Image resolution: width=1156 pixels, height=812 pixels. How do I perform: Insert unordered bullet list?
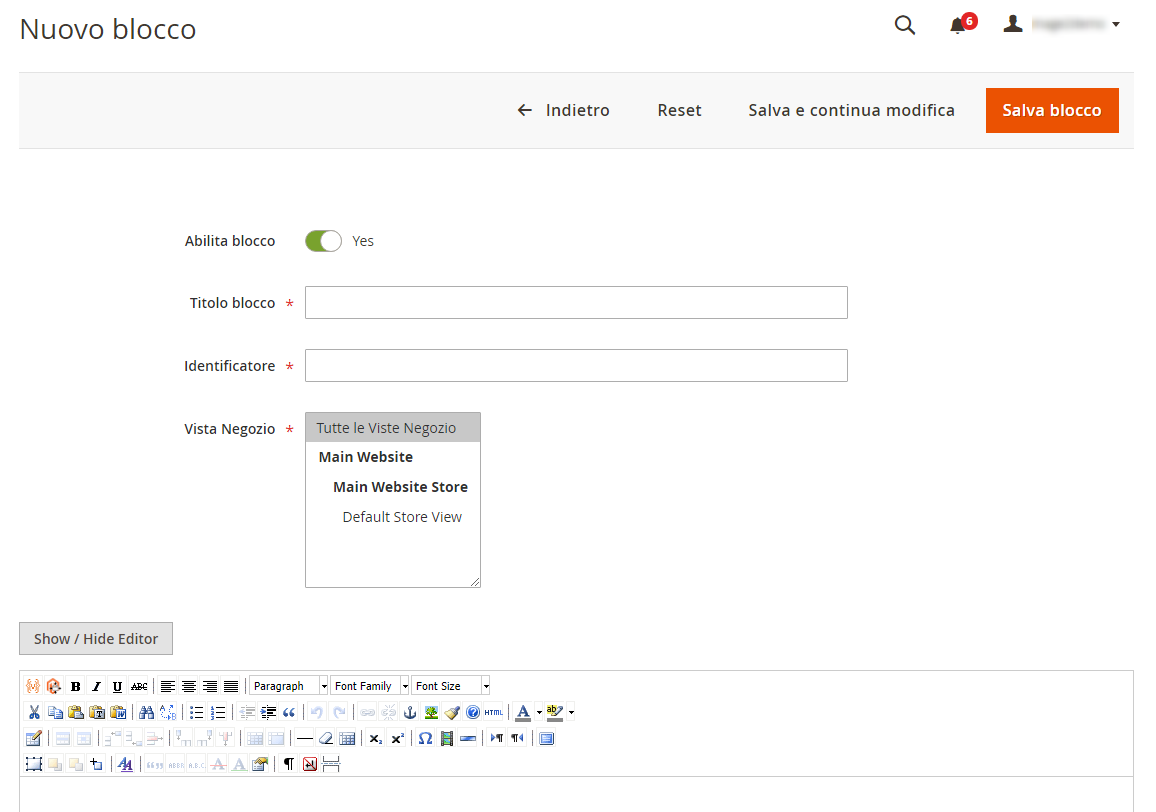(197, 712)
